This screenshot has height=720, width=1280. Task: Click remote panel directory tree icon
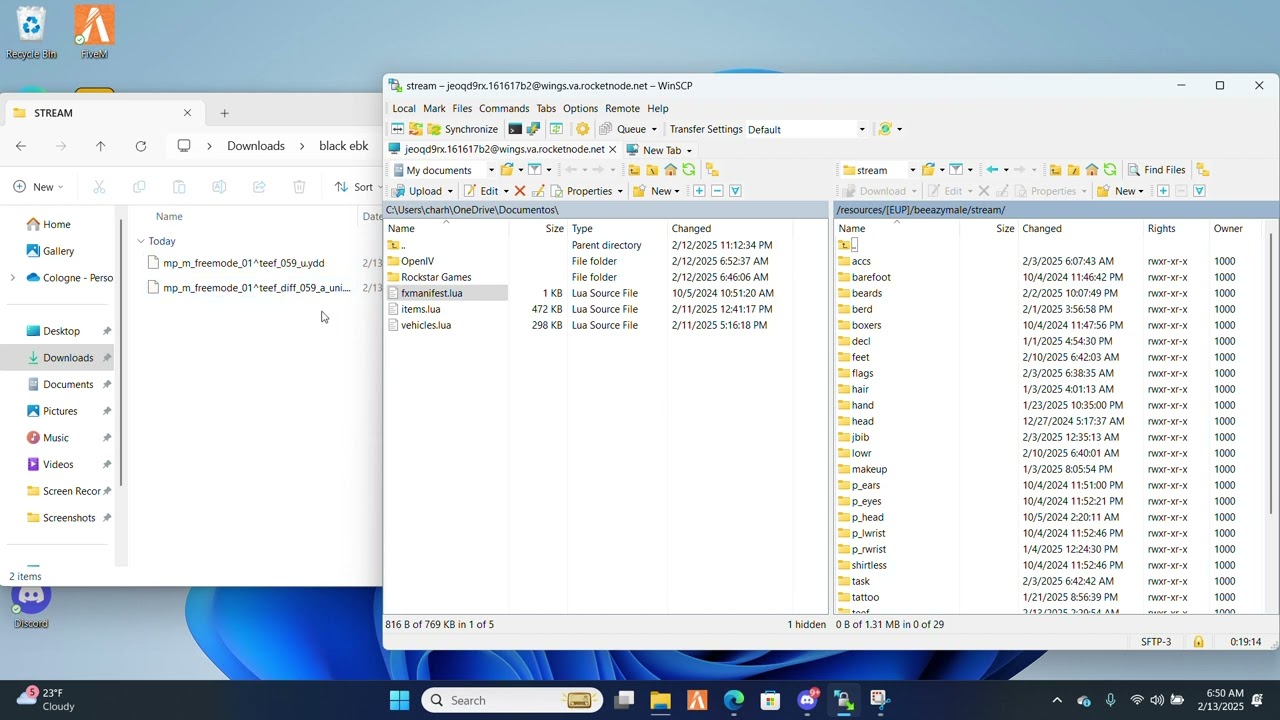point(1203,170)
